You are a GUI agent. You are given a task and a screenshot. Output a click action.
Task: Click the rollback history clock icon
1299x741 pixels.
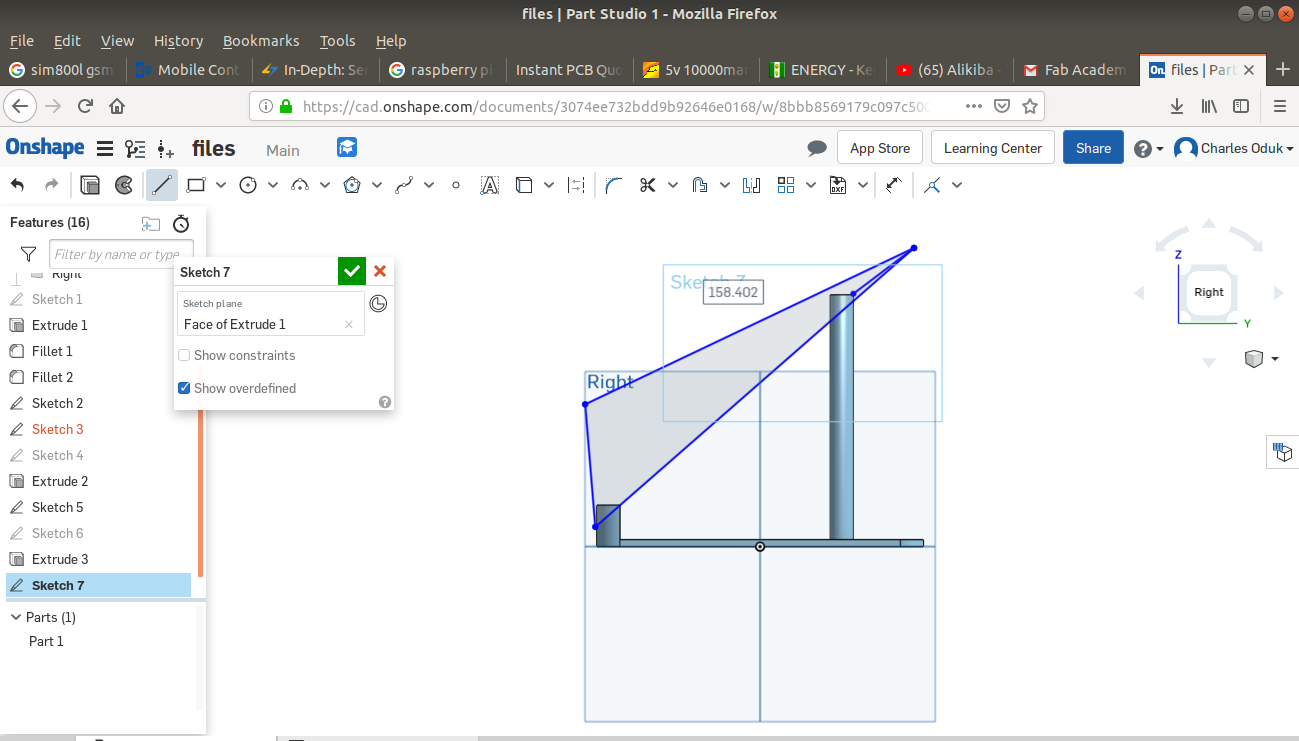378,304
